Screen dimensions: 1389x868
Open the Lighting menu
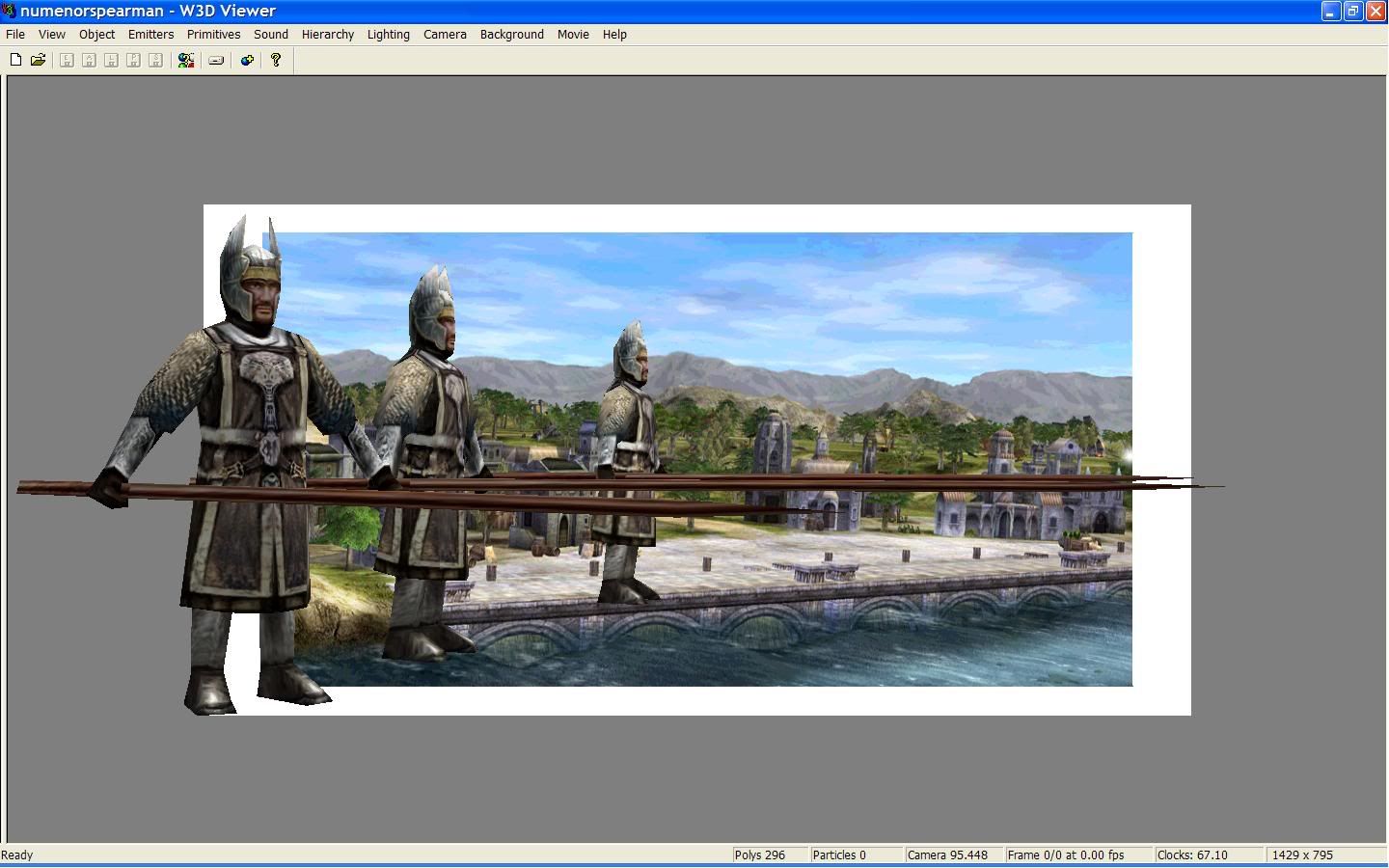tap(389, 34)
